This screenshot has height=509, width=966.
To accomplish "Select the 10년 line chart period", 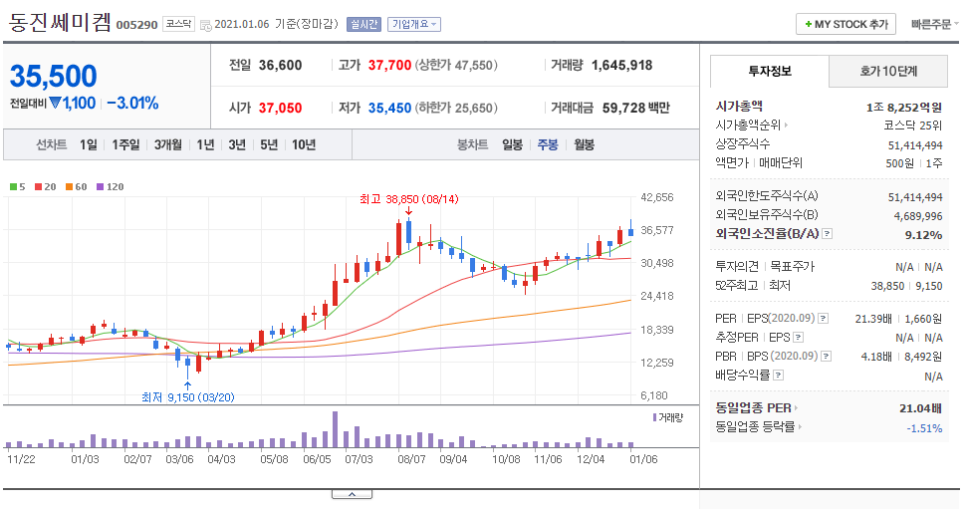I will pyautogui.click(x=304, y=145).
